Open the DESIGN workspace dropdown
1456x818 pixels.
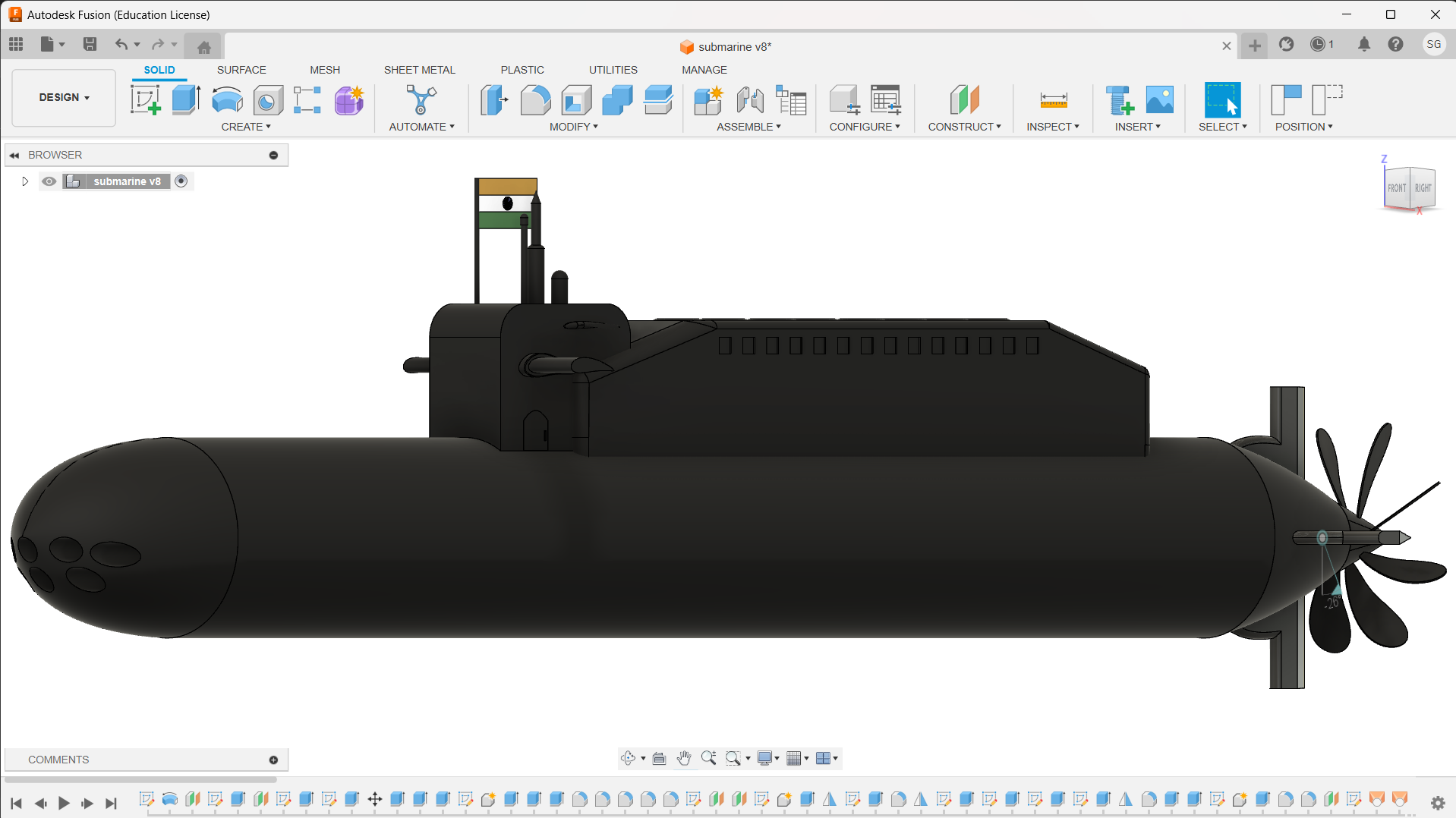[65, 98]
